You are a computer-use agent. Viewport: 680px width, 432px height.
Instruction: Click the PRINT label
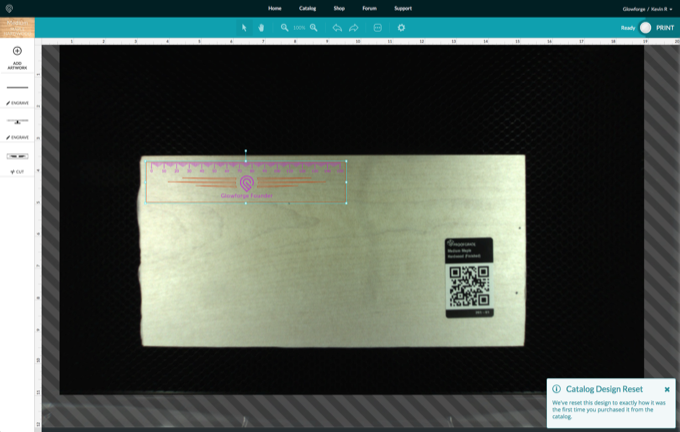pyautogui.click(x=665, y=28)
